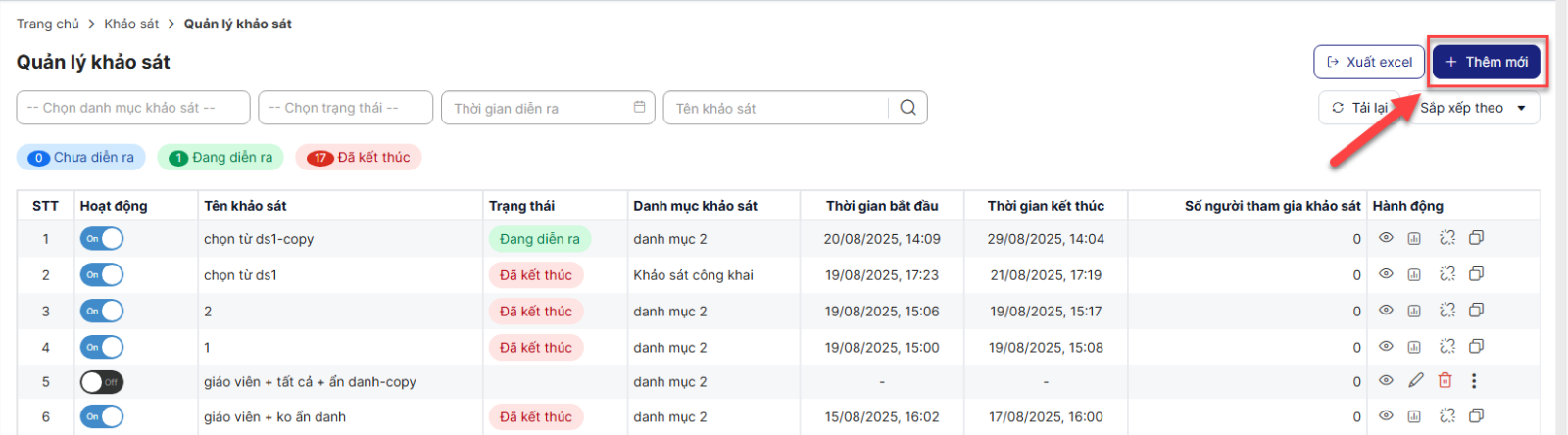Click the copy icon for row 2 survey

coord(1476,274)
